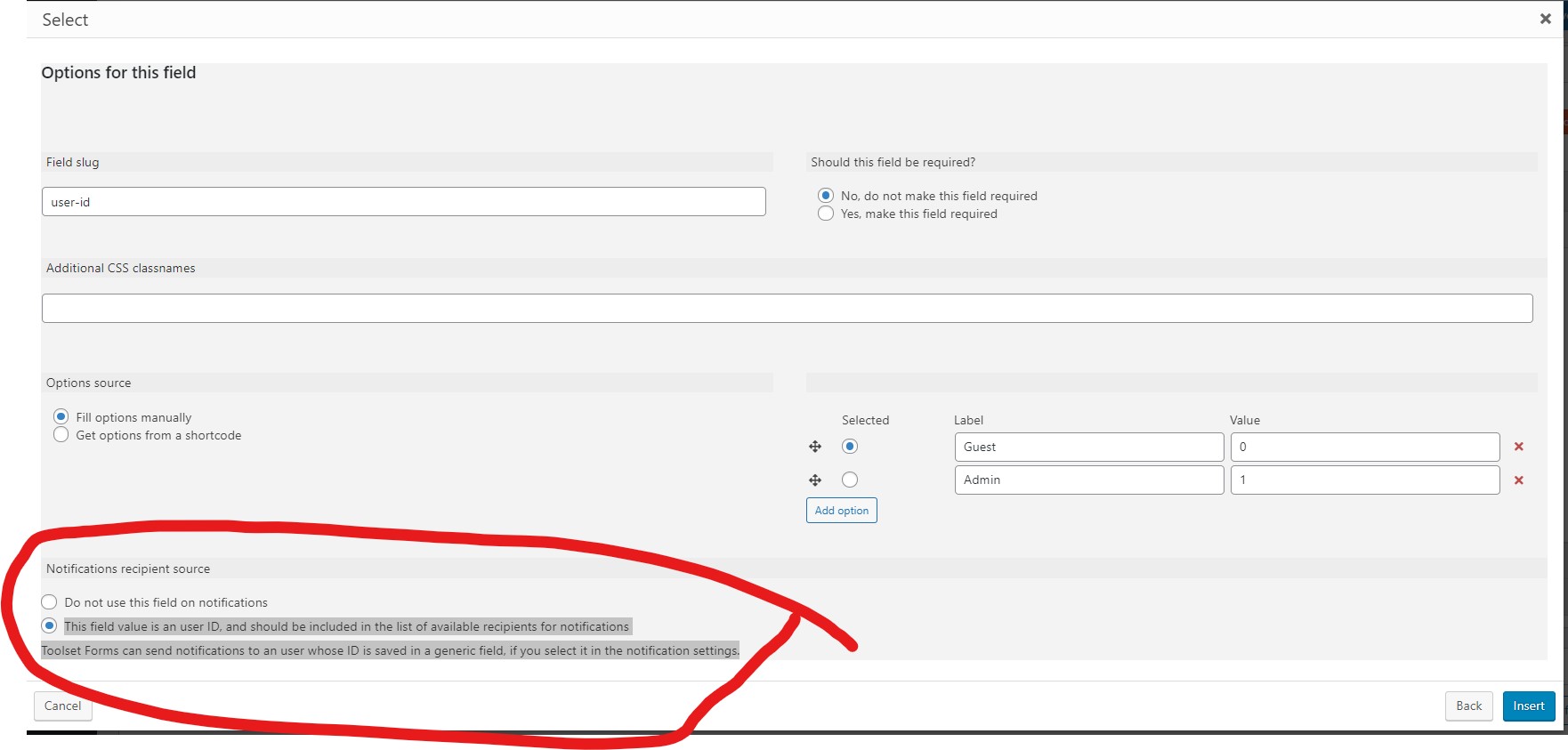The image size is (1568, 750).
Task: Close the Select dialog with the X icon
Action: pos(1545,19)
